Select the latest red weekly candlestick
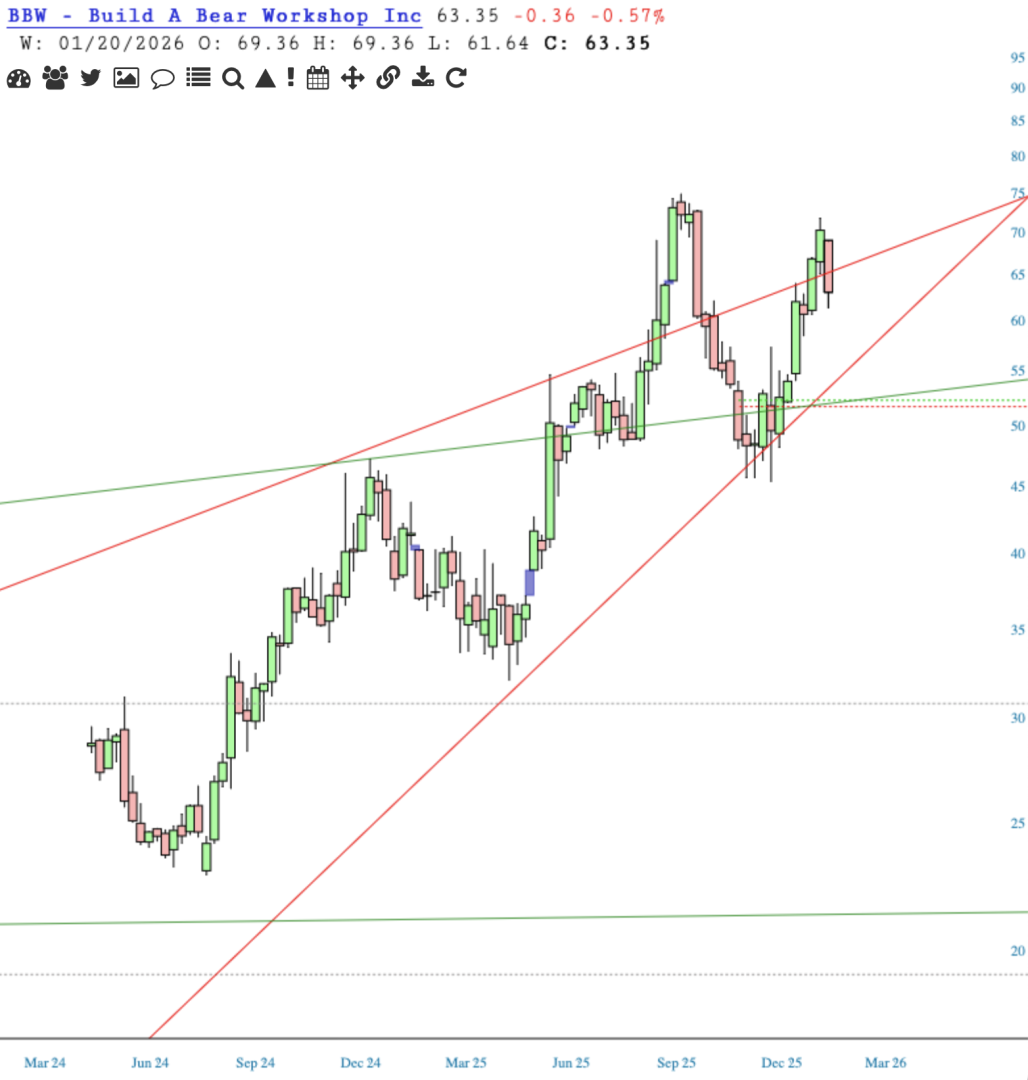This screenshot has width=1028, height=1080. (828, 267)
